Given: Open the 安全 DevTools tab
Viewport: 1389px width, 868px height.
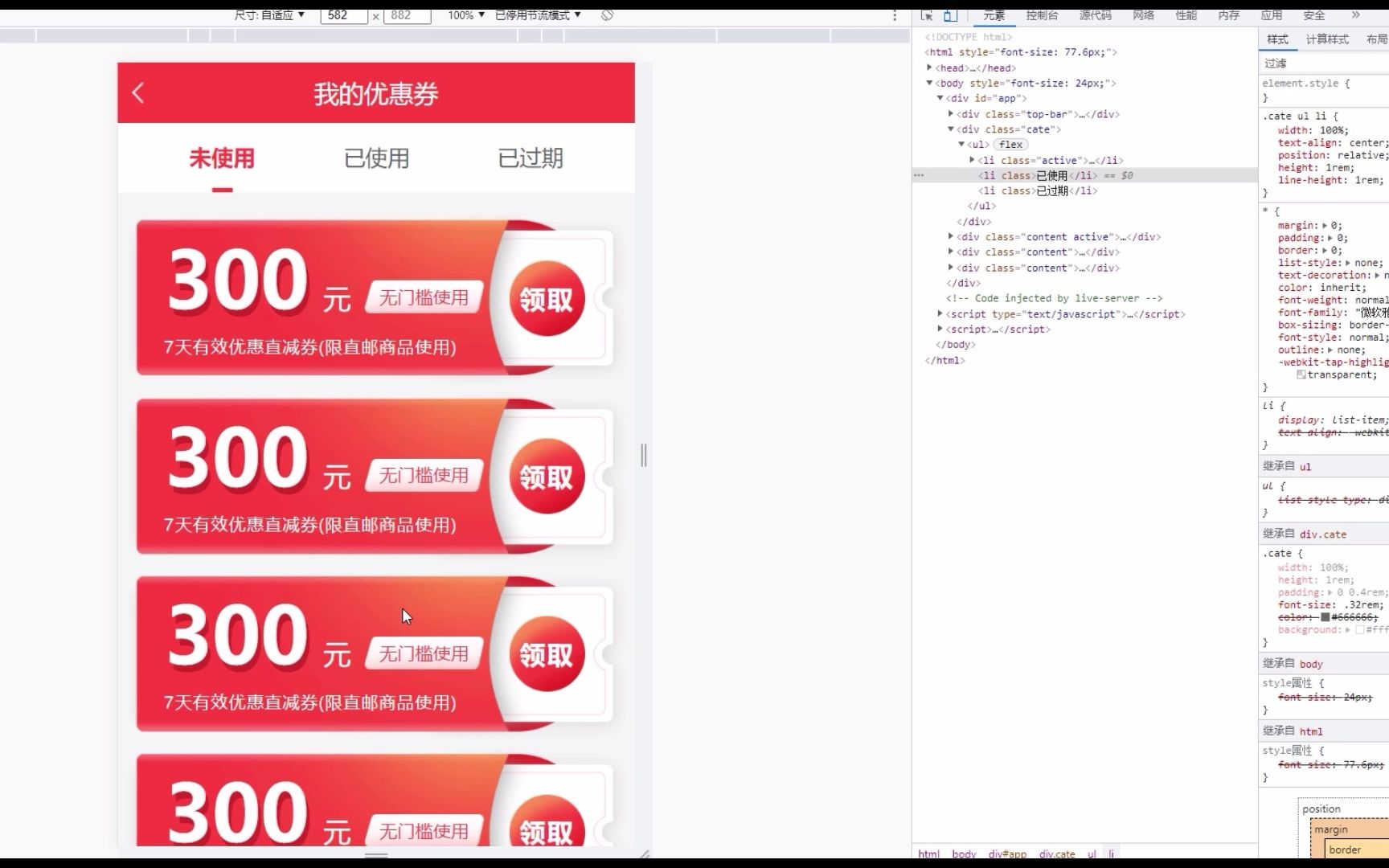Looking at the screenshot, I should 1314,15.
